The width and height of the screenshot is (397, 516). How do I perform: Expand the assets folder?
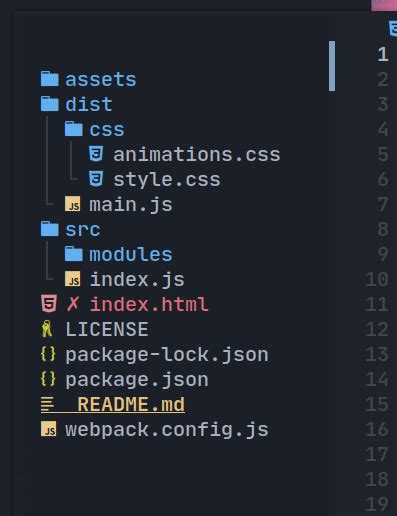(x=88, y=79)
